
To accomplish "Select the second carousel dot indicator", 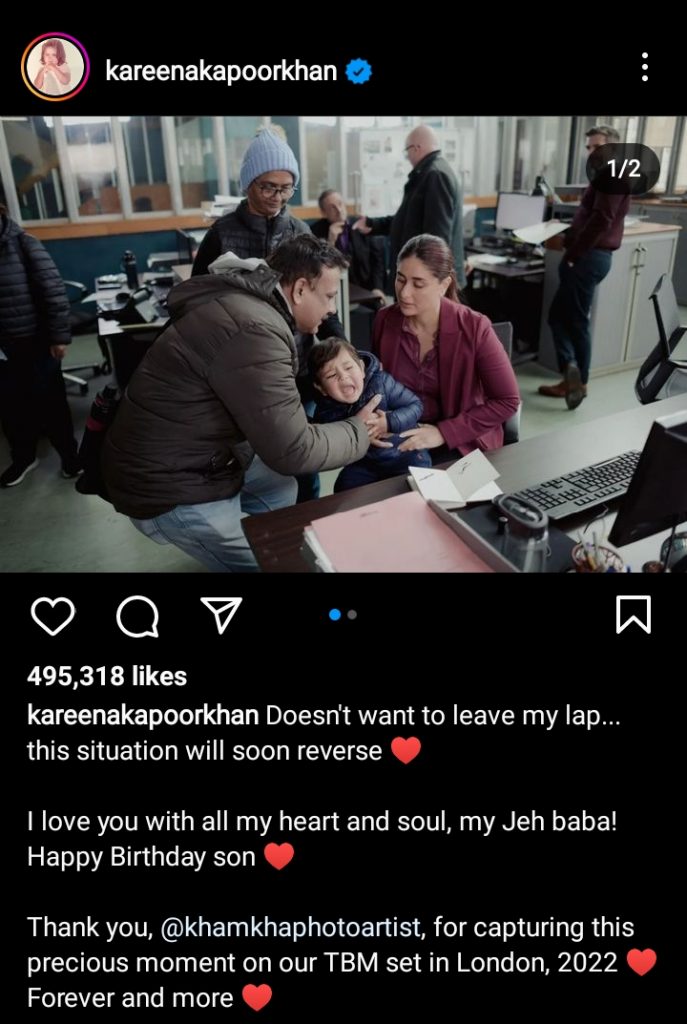I will 352,615.
